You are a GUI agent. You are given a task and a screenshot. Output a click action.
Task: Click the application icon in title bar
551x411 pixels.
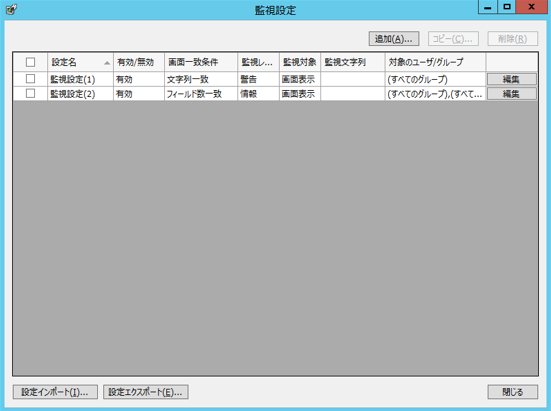pyautogui.click(x=11, y=9)
